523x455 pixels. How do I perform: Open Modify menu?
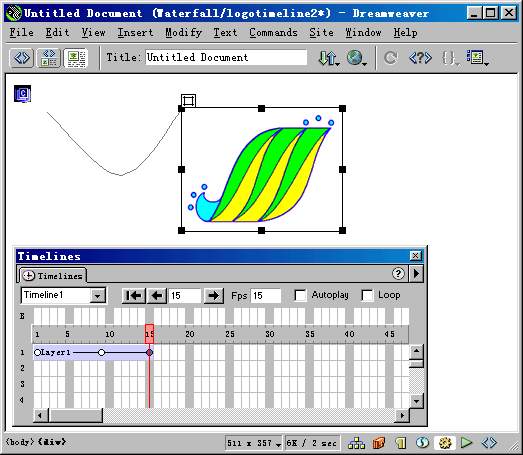pyautogui.click(x=184, y=32)
